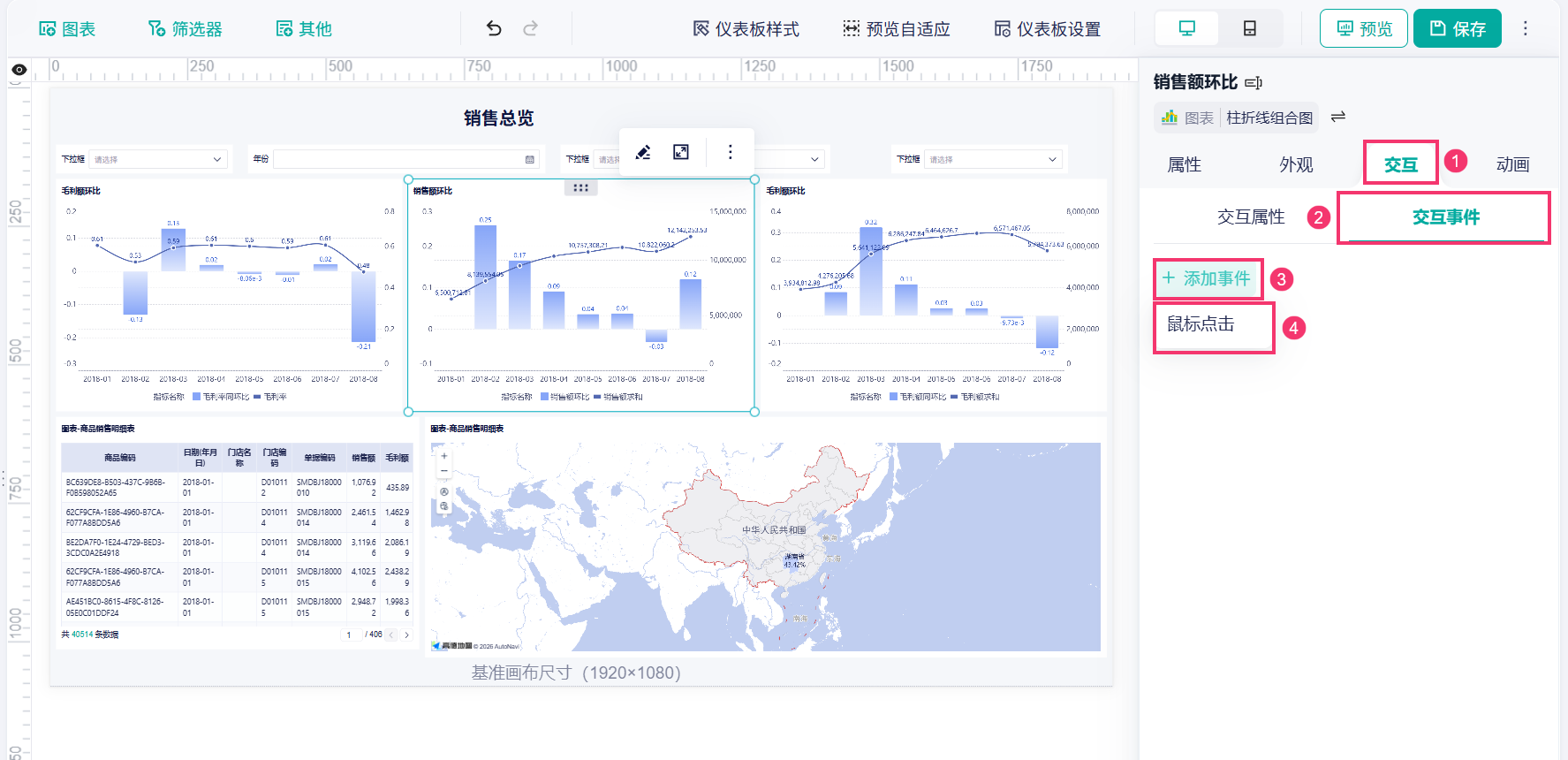Viewport: 1568px width, 760px height.
Task: Switch to the 外观 tab
Action: (1296, 164)
